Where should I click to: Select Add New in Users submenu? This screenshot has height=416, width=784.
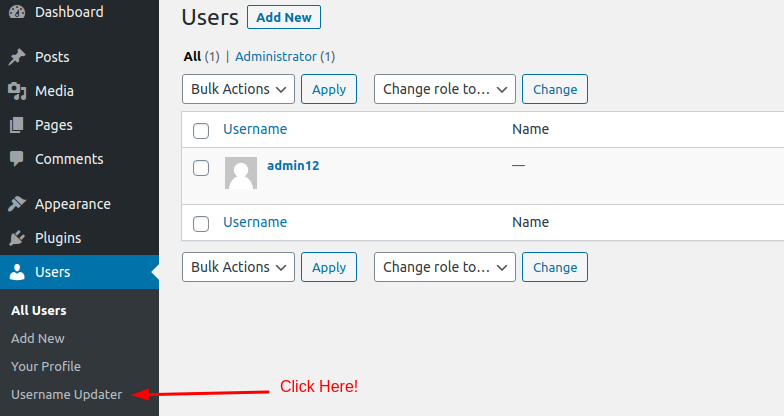tap(38, 338)
